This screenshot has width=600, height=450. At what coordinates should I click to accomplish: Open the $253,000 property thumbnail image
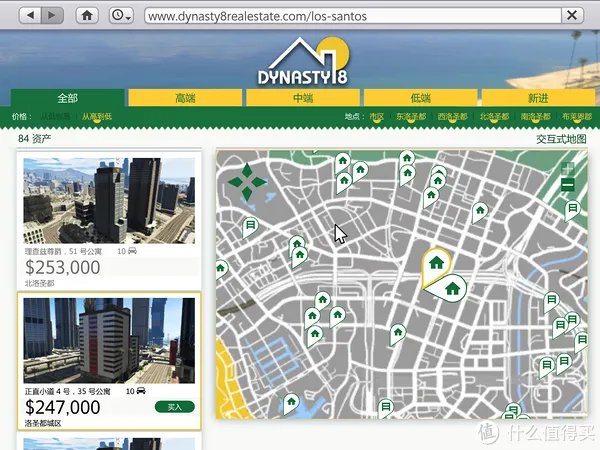pos(108,200)
